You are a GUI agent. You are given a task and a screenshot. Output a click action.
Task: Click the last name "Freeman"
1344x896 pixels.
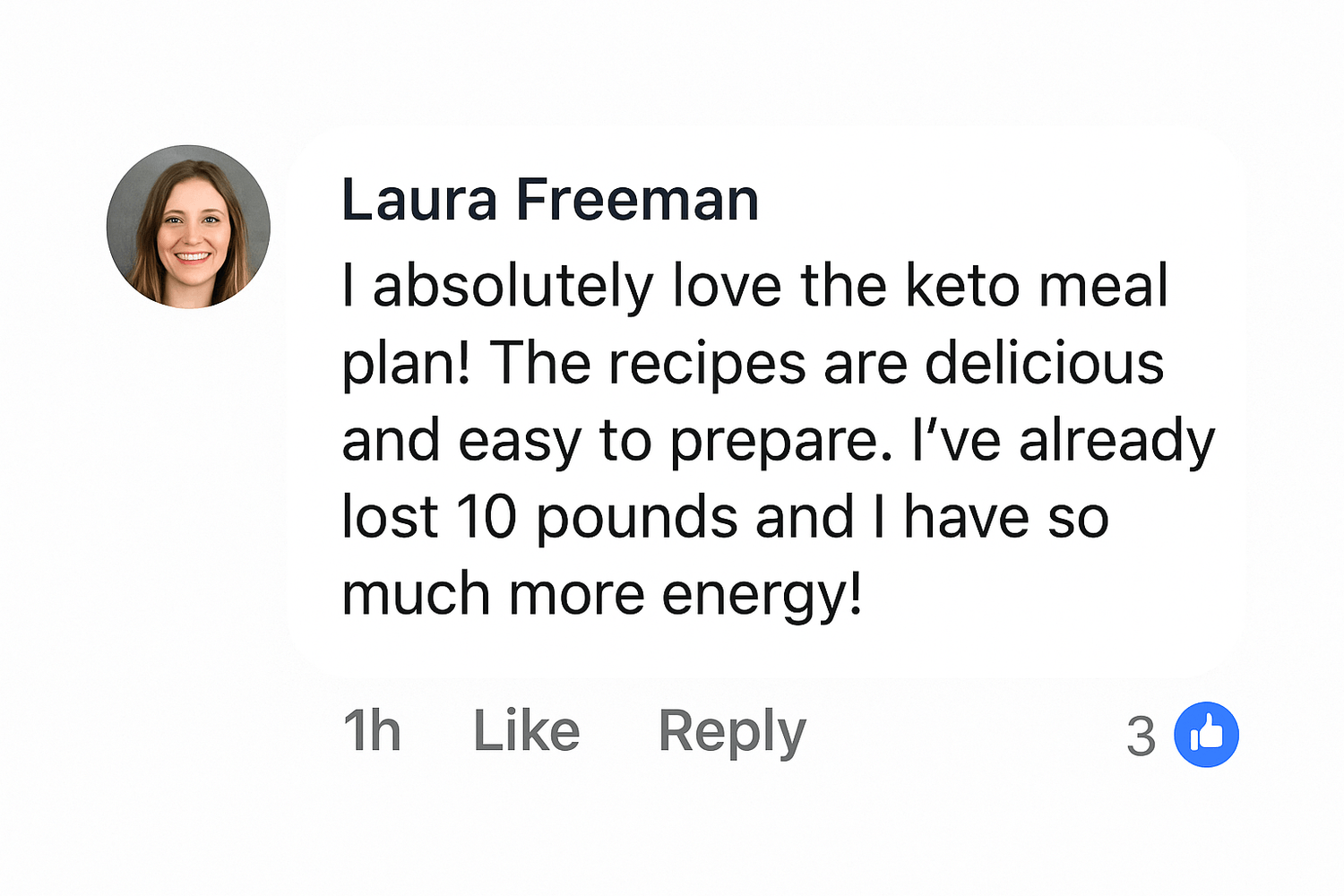pyautogui.click(x=637, y=199)
